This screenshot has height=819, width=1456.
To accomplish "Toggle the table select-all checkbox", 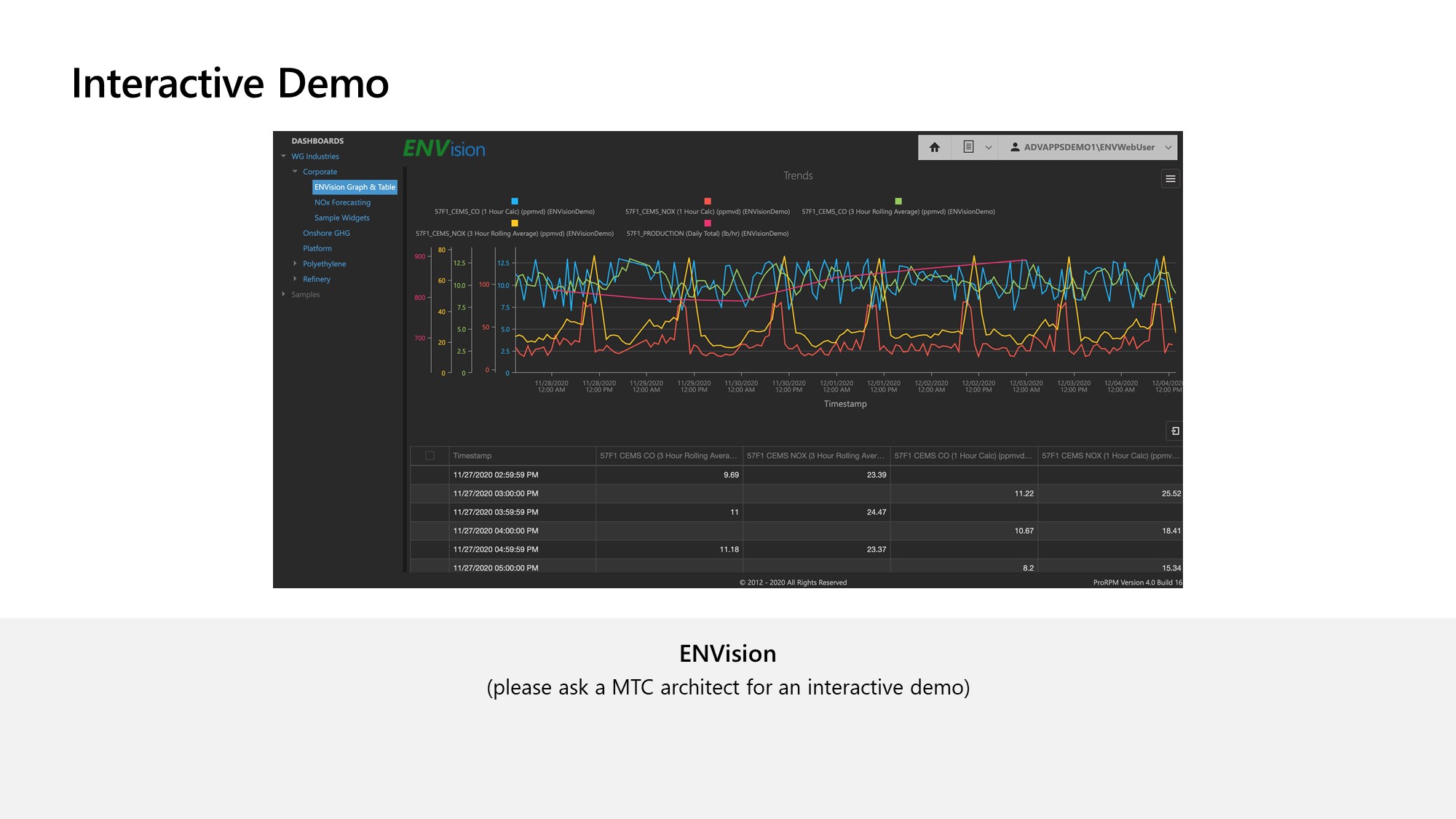I will click(x=430, y=456).
